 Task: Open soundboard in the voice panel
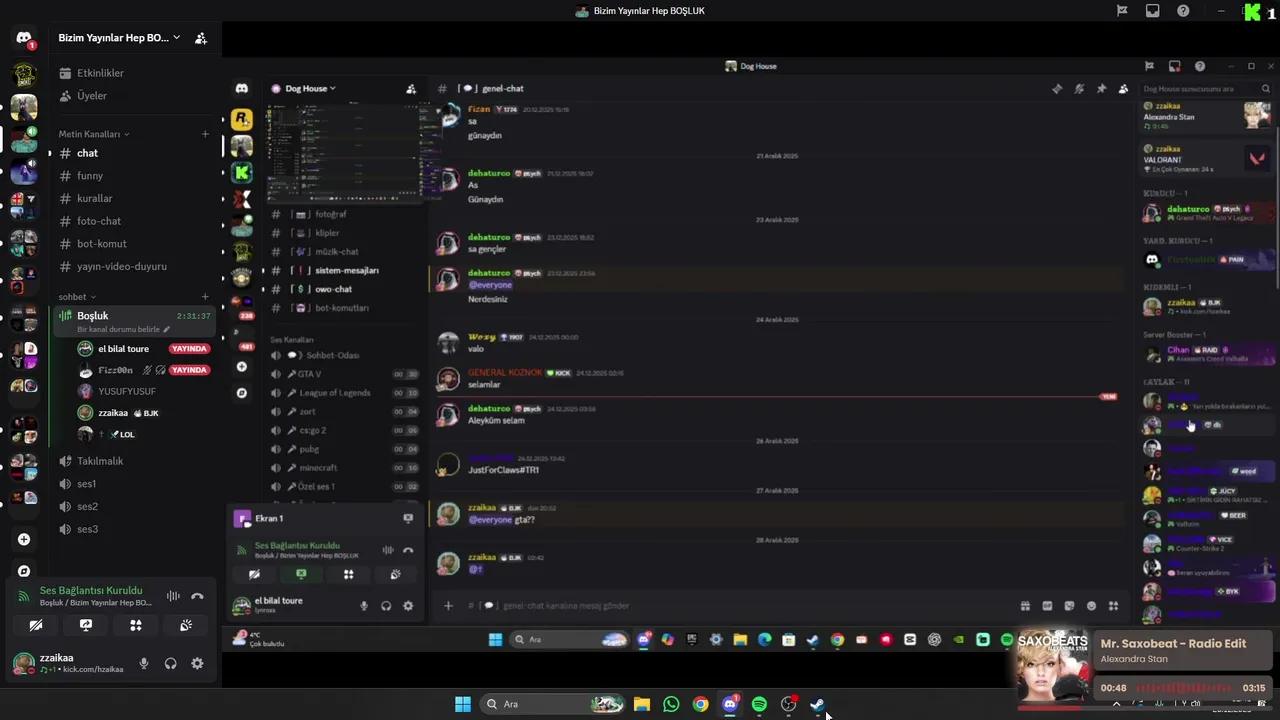pyautogui.click(x=186, y=625)
